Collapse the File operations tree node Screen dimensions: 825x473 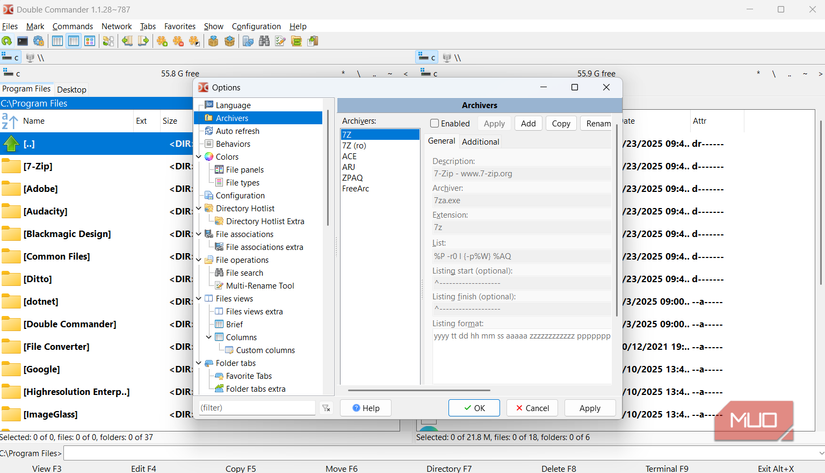click(x=198, y=260)
